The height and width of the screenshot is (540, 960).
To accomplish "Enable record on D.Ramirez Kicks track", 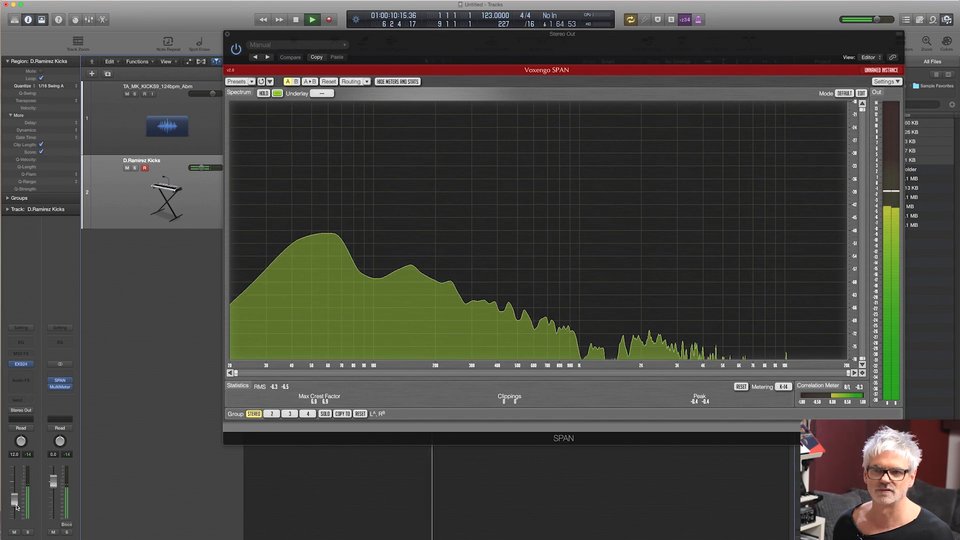I will pos(144,168).
